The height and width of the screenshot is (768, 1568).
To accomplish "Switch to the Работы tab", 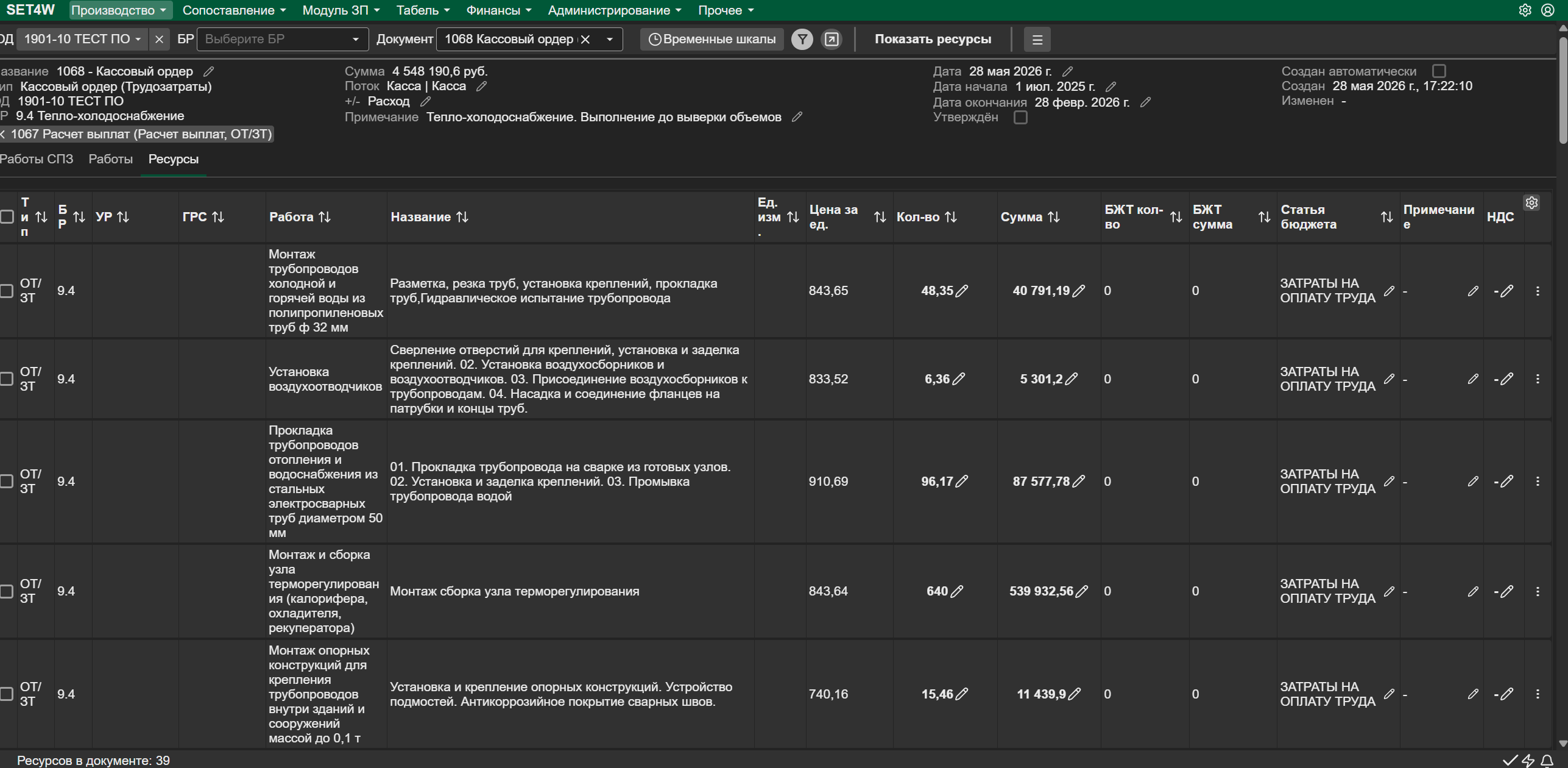I will (x=111, y=159).
